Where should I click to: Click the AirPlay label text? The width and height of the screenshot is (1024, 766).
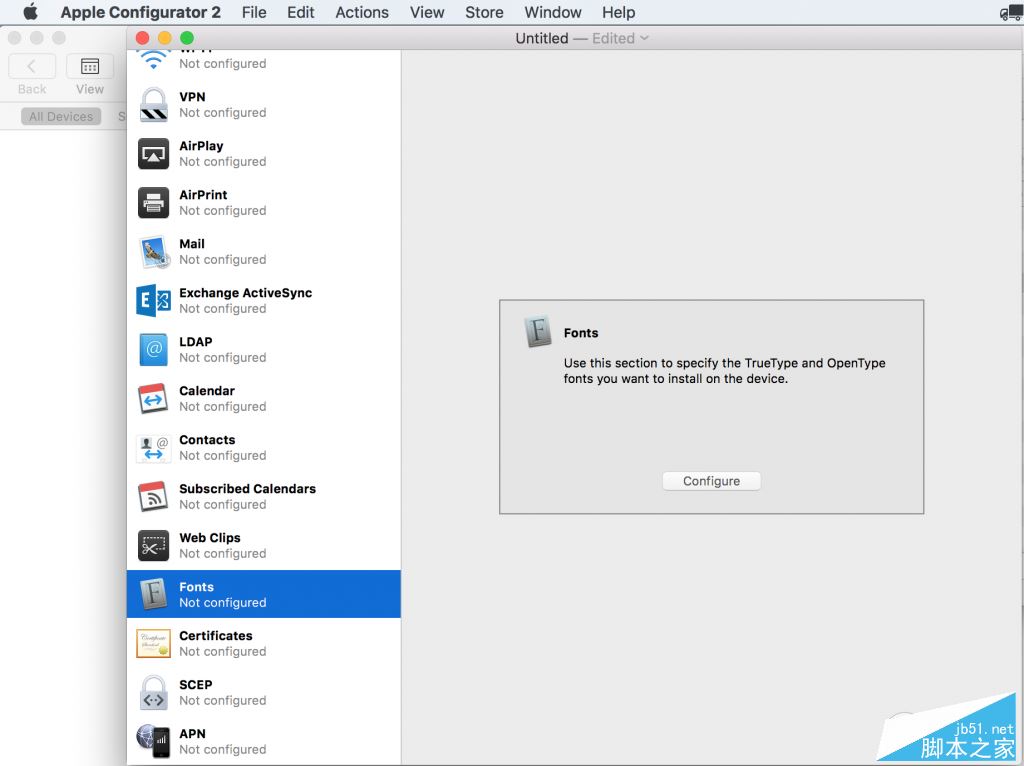coord(201,146)
